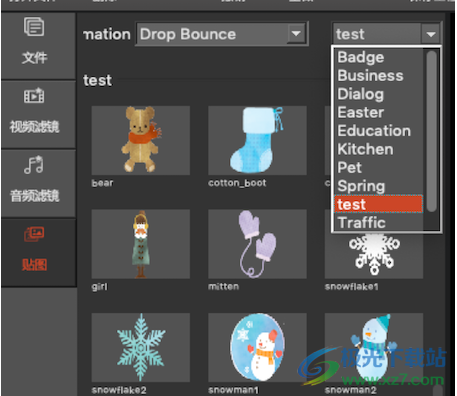Select the snowflake1 sticker thumbnail
Screen dimensions: 457x396
(374, 255)
